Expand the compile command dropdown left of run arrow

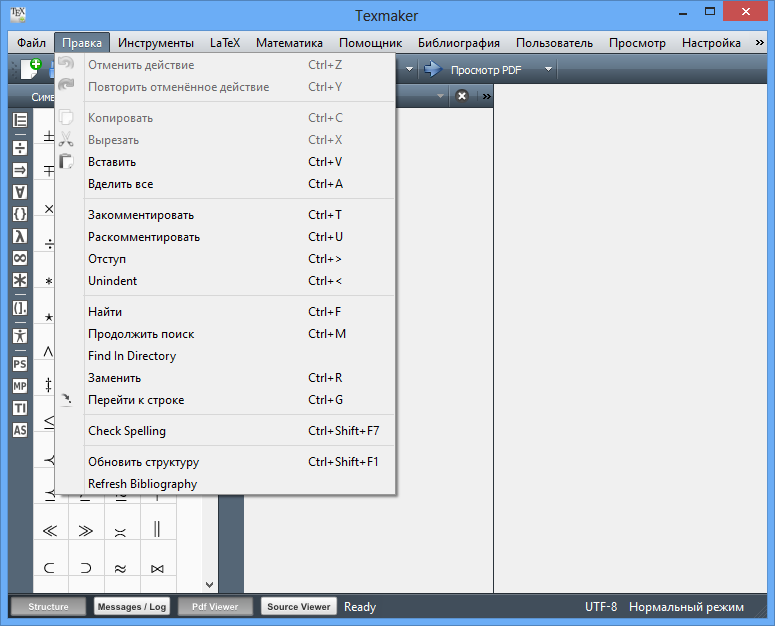pyautogui.click(x=409, y=69)
